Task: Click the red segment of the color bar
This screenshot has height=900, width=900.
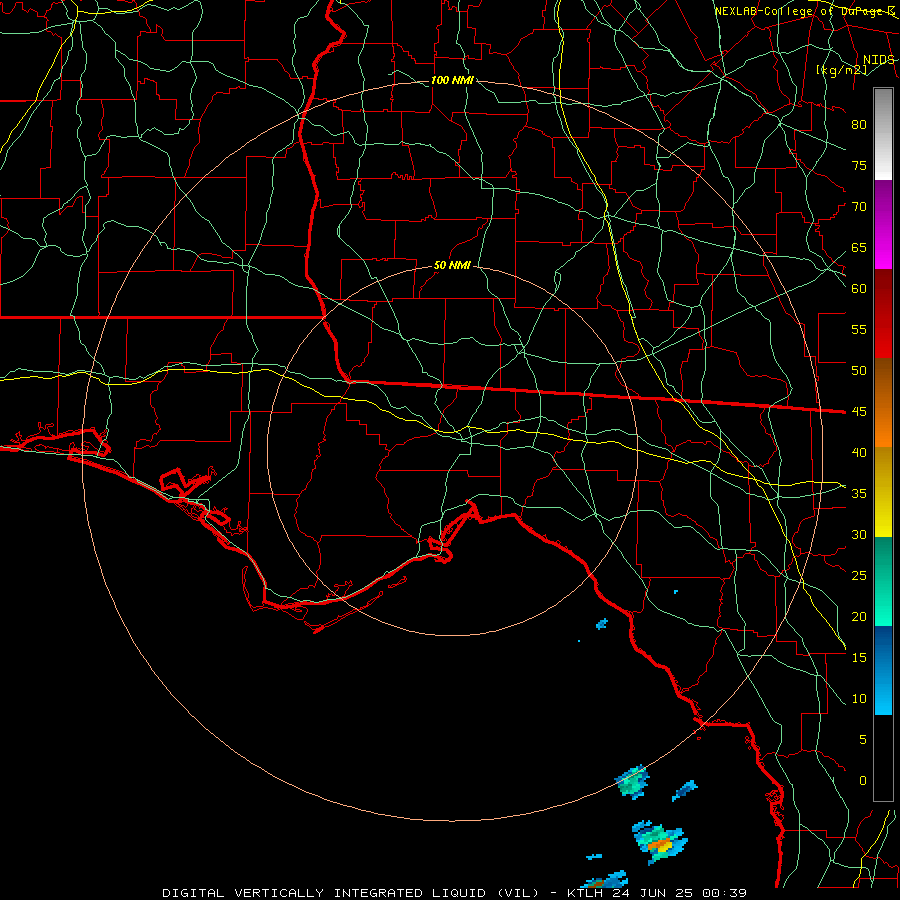Action: tap(883, 313)
